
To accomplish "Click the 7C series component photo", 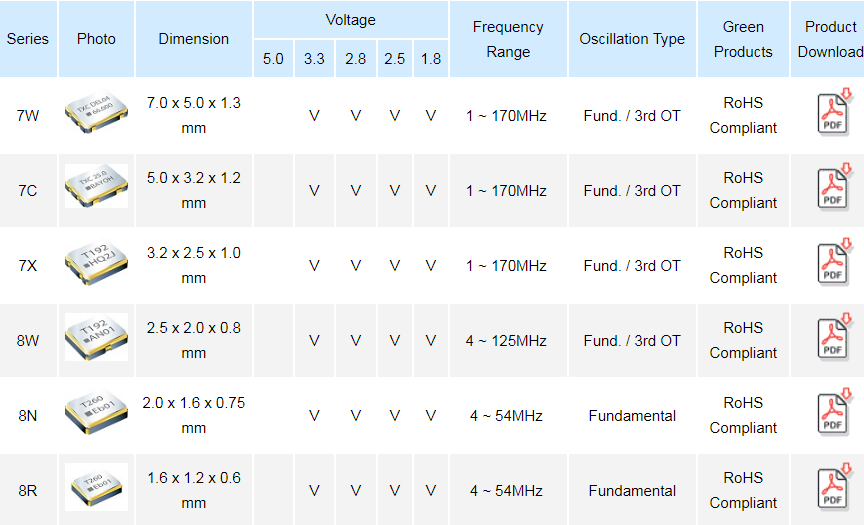I will tap(96, 188).
